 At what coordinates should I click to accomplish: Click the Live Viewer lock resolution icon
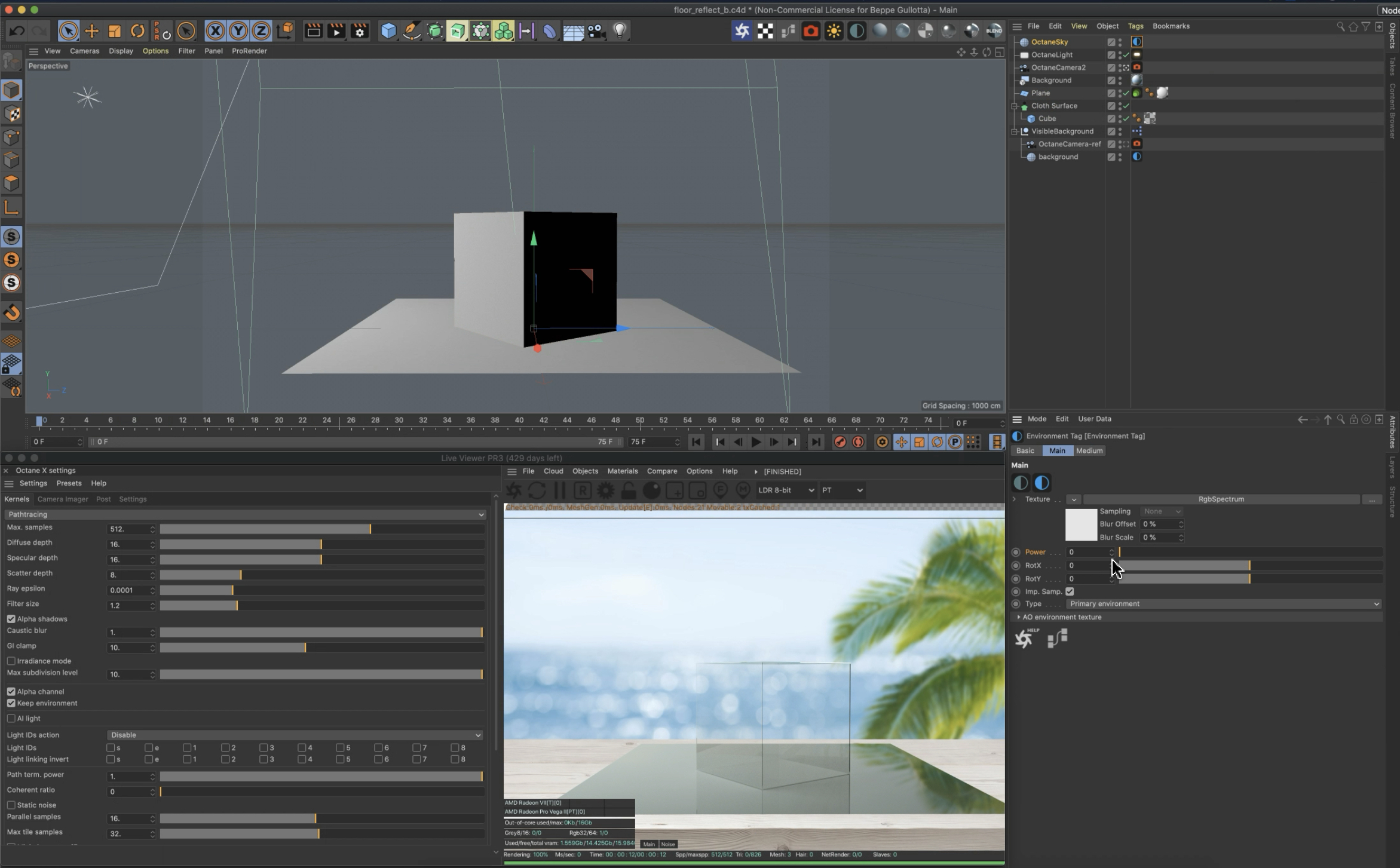[x=628, y=490]
